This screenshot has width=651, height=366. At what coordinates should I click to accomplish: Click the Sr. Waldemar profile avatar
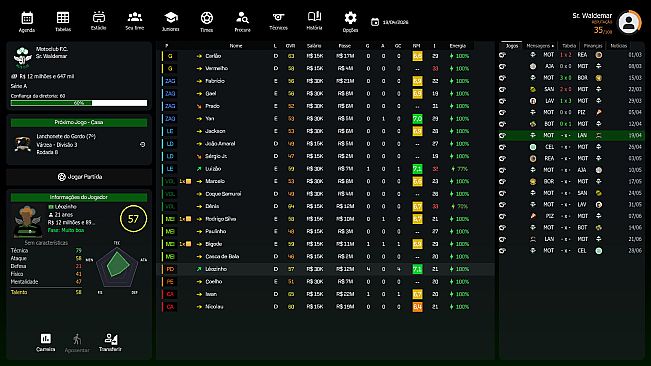click(629, 22)
